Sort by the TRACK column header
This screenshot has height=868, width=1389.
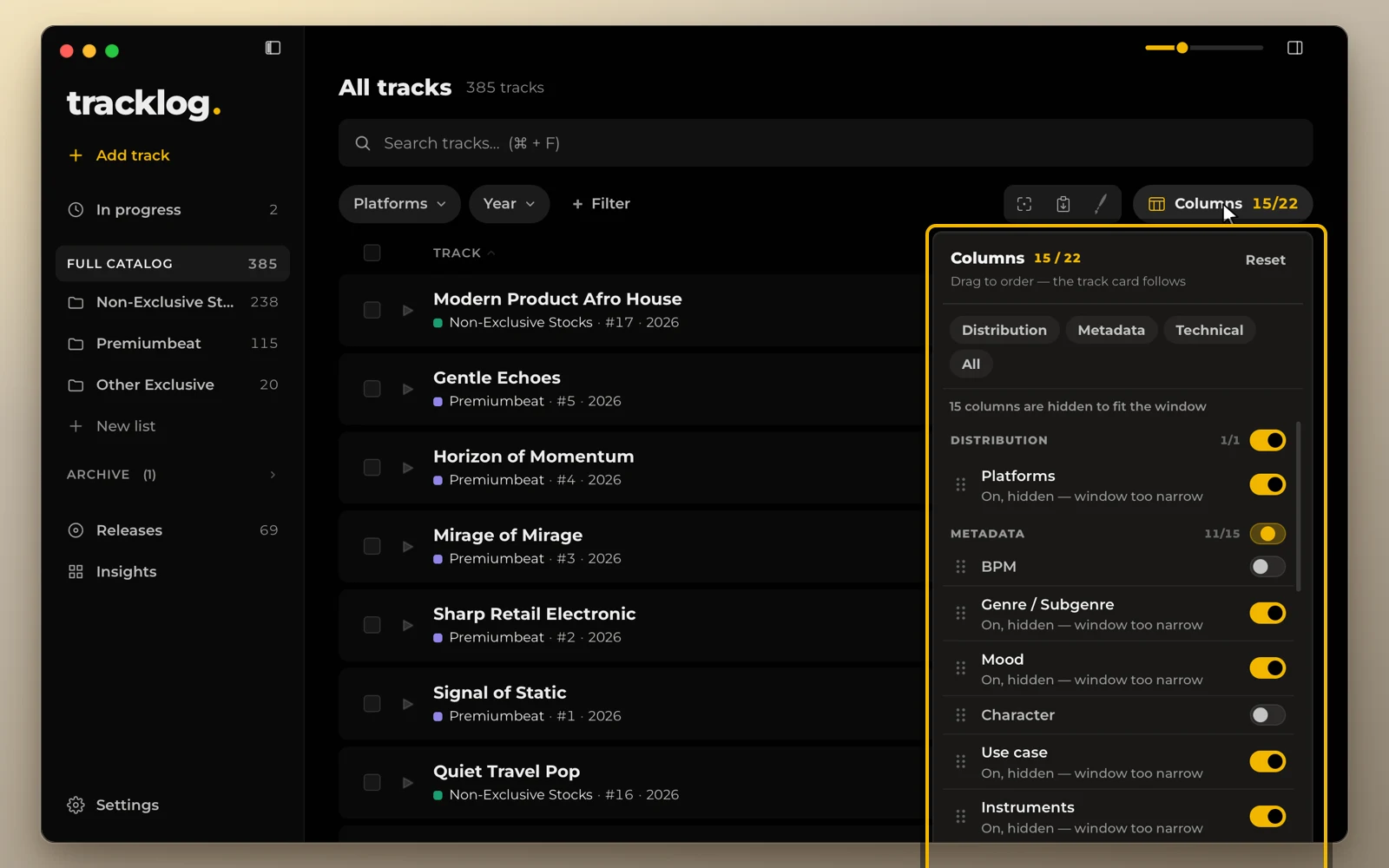click(x=464, y=253)
